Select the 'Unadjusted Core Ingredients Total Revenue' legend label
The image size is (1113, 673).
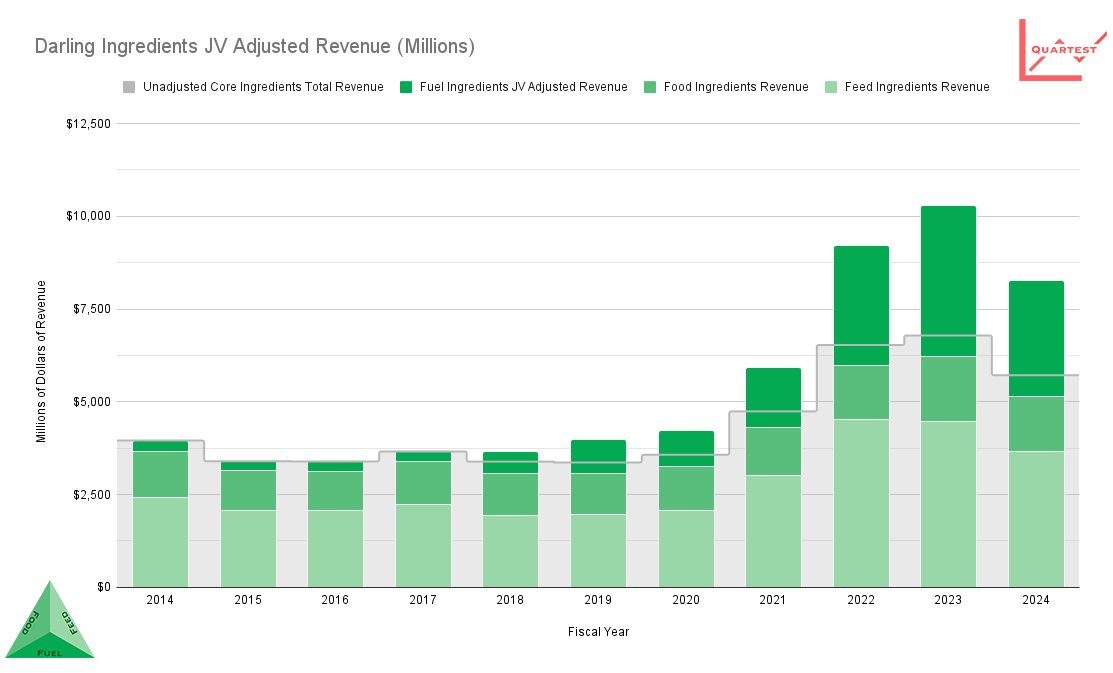point(263,87)
